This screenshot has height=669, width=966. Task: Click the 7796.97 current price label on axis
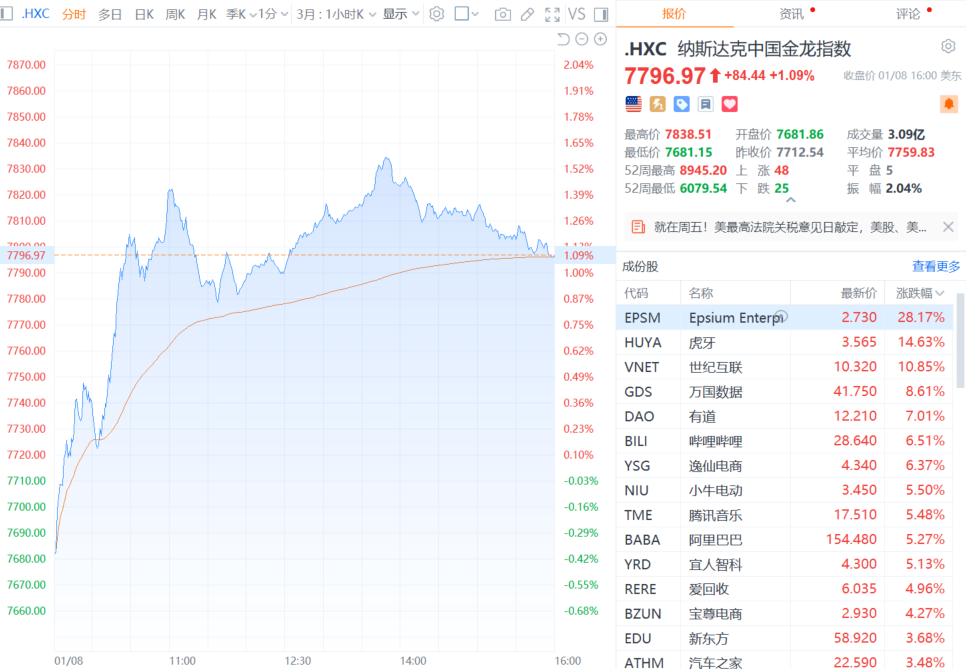(x=26, y=255)
